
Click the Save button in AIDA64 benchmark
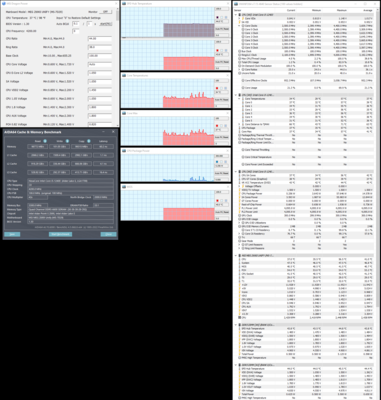tap(12, 234)
